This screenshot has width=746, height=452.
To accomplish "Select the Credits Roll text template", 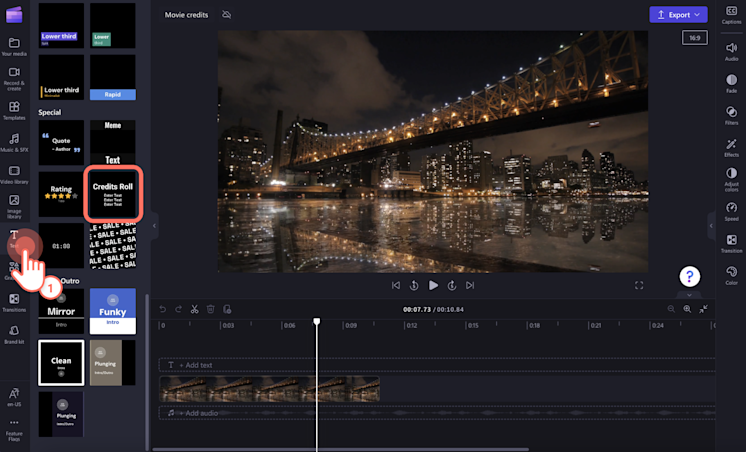I will pos(113,194).
